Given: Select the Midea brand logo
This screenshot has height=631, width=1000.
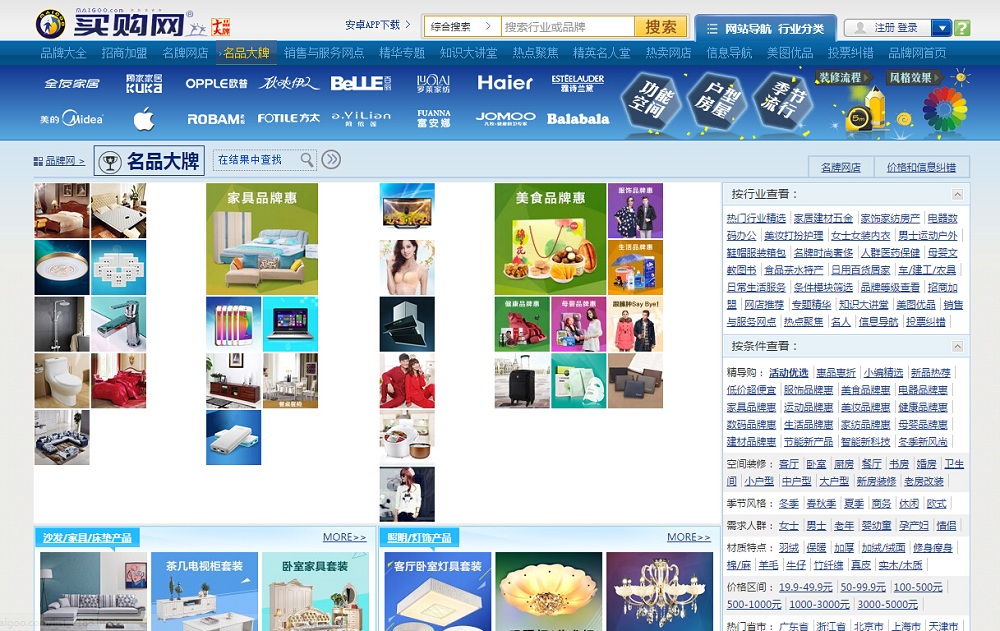Looking at the screenshot, I should pyautogui.click(x=71, y=119).
